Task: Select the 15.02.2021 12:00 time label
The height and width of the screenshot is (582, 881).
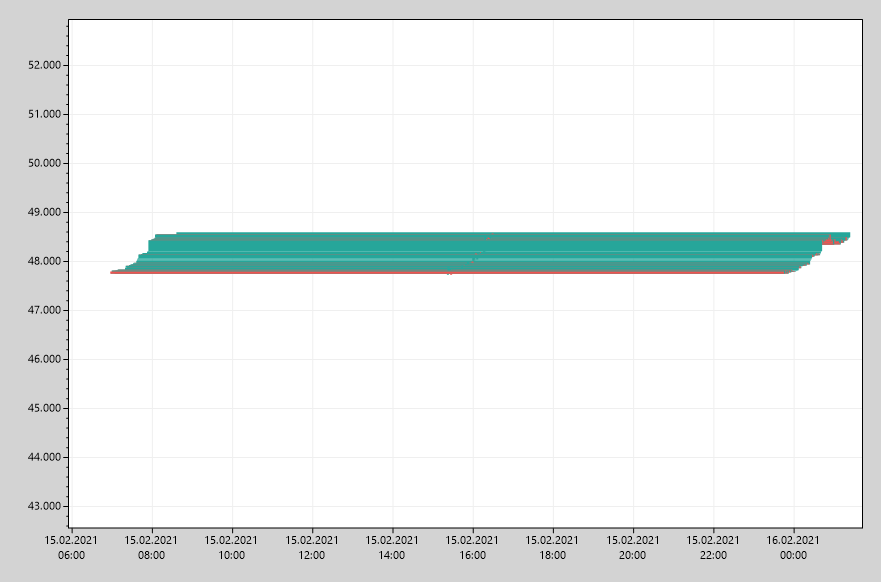Action: (x=313, y=544)
